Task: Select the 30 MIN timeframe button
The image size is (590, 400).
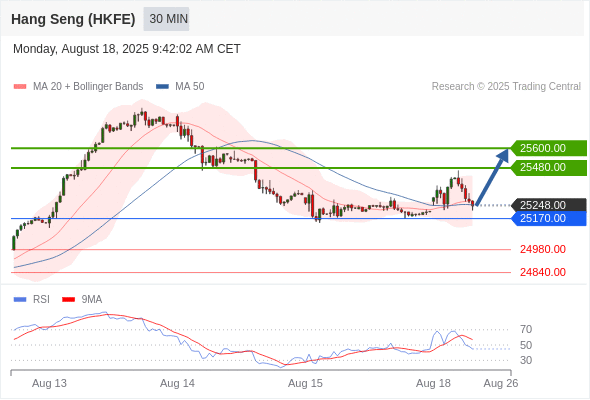Action: coord(166,19)
